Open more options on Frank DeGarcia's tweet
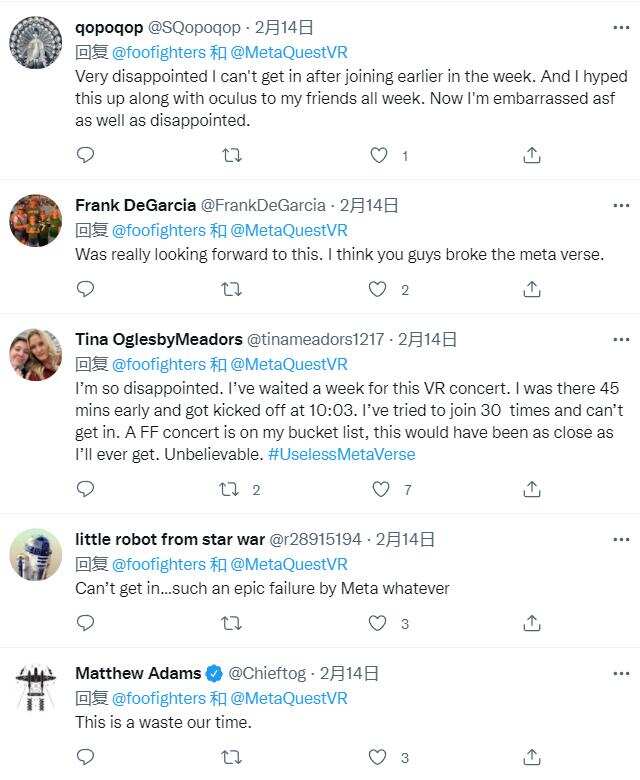Image resolution: width=640 pixels, height=780 pixels. click(x=621, y=205)
